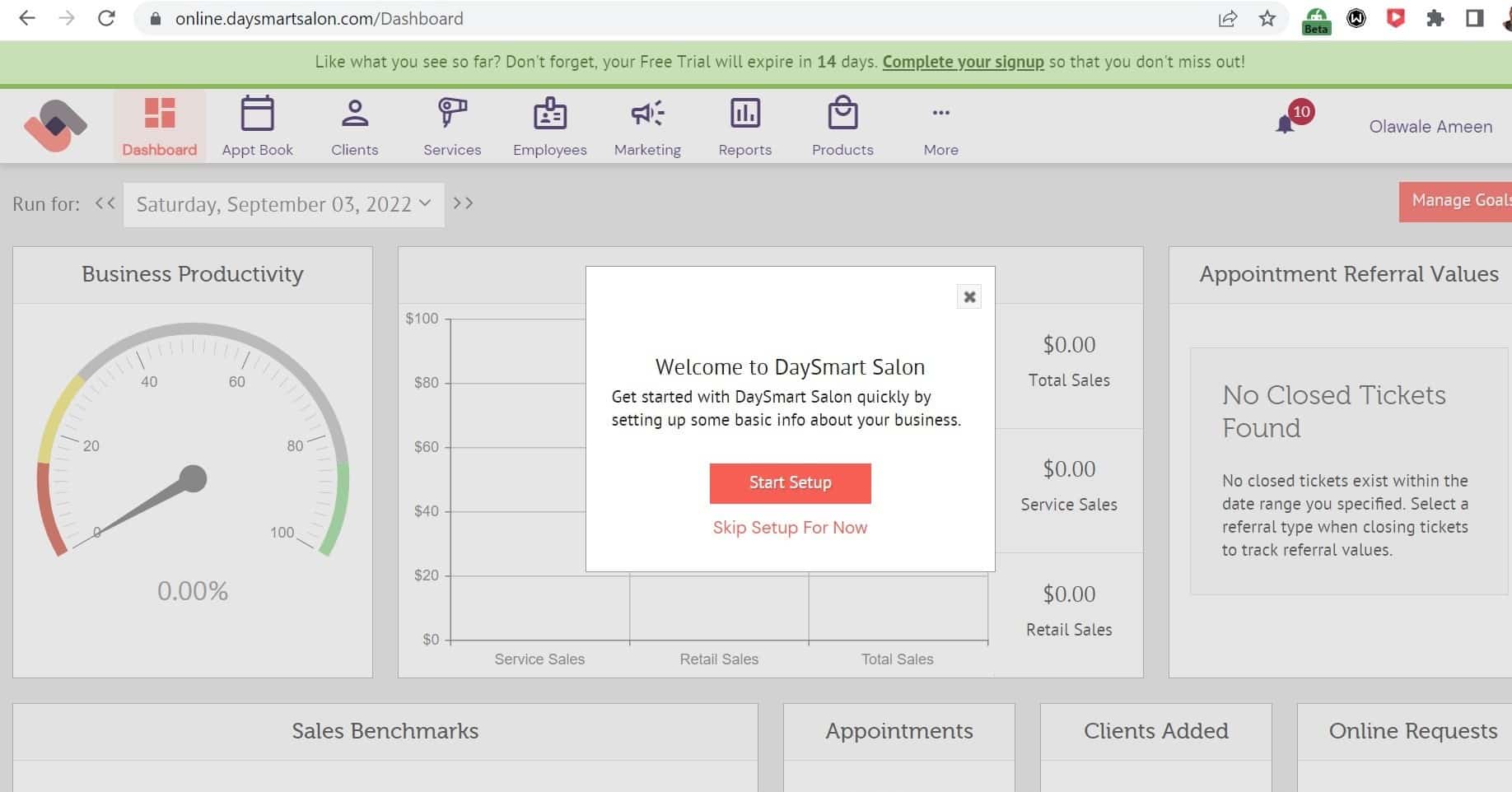
Task: Click the Retail Sales chart axis label
Action: [719, 659]
